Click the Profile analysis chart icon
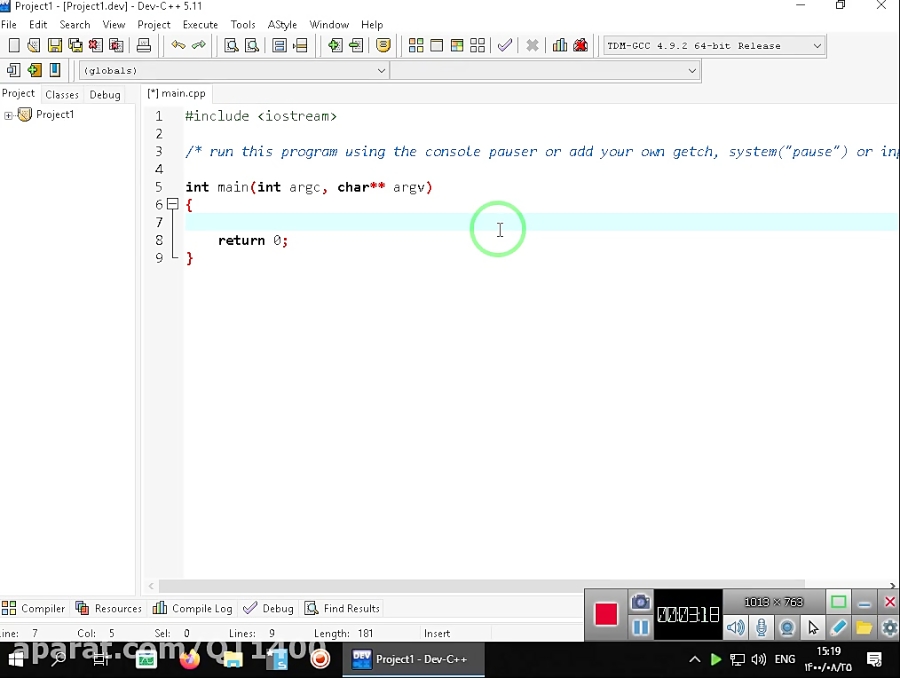Screen dimensions: 900x678 (560, 45)
